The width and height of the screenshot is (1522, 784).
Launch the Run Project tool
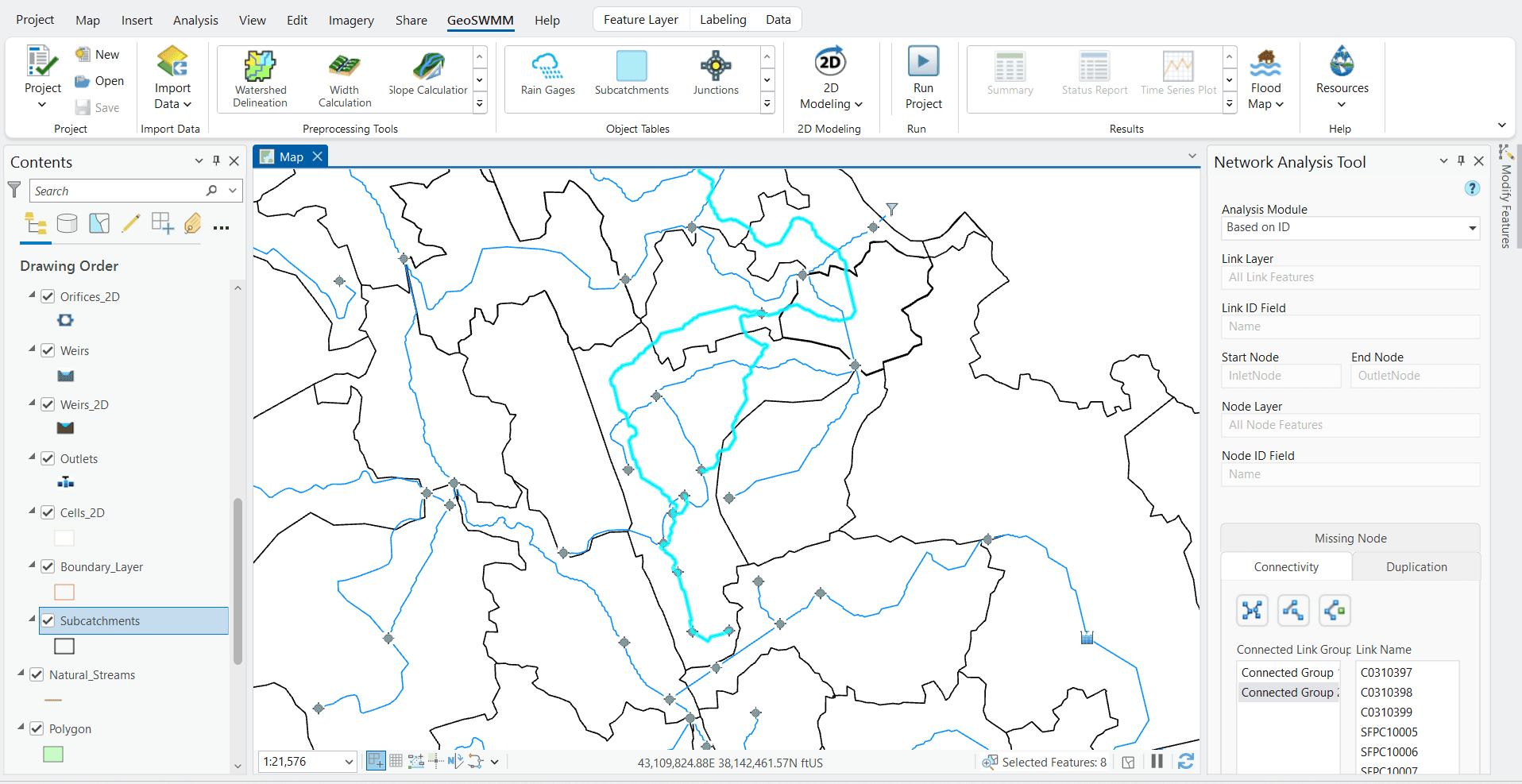coord(922,78)
